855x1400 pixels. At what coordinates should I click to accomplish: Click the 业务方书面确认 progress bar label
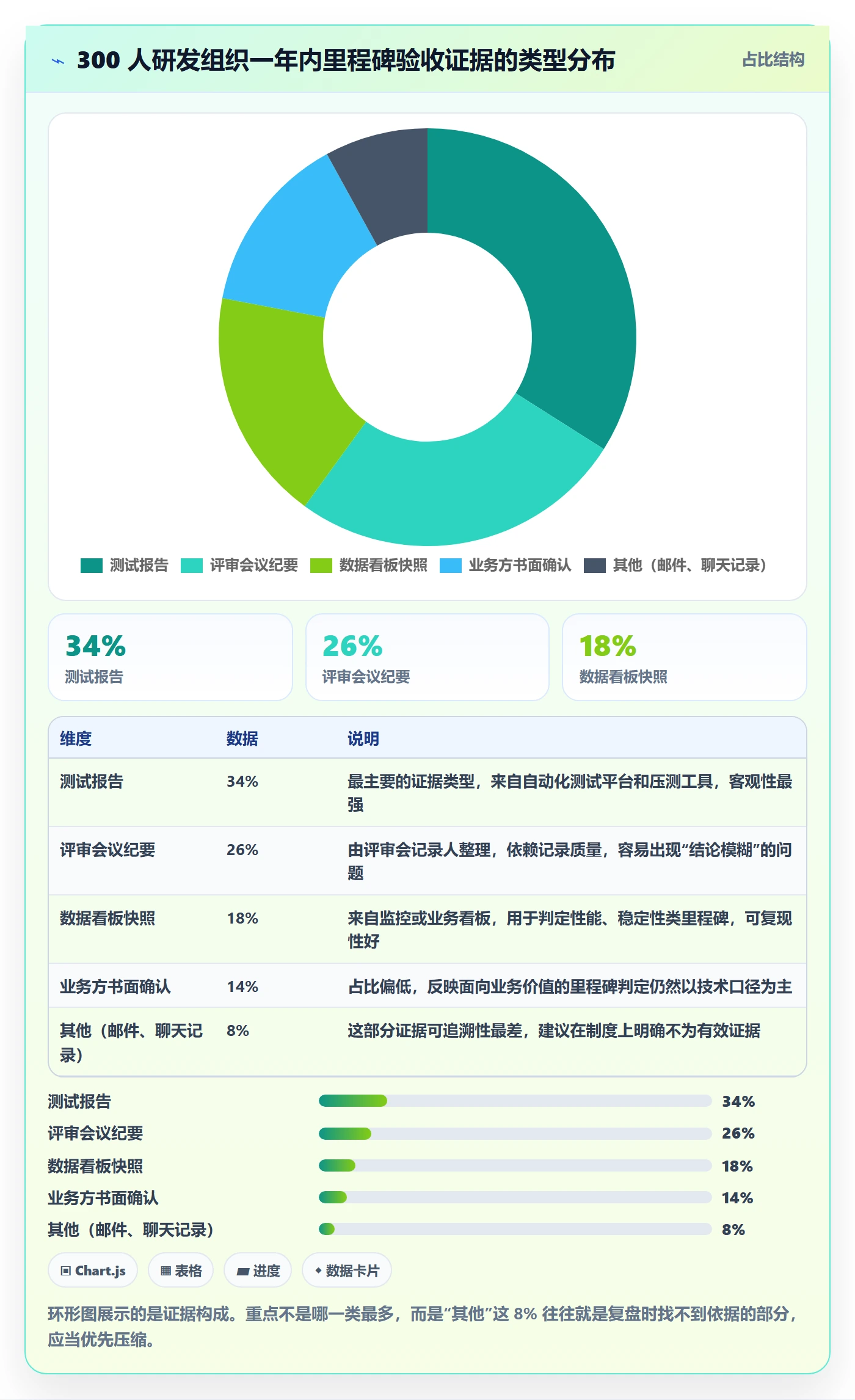tap(103, 1198)
